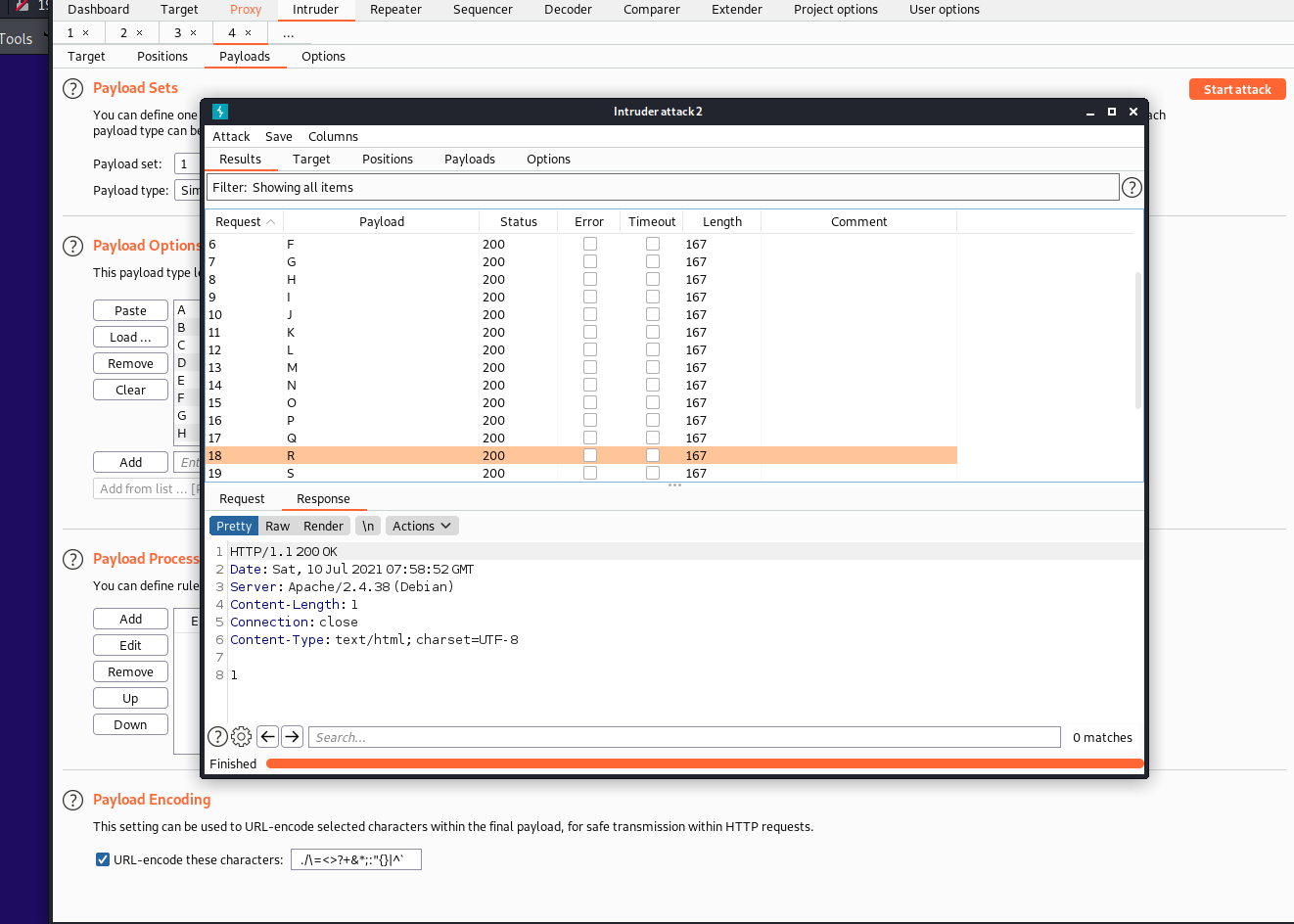Open the Columns menu
1294x924 pixels.
pyautogui.click(x=333, y=137)
